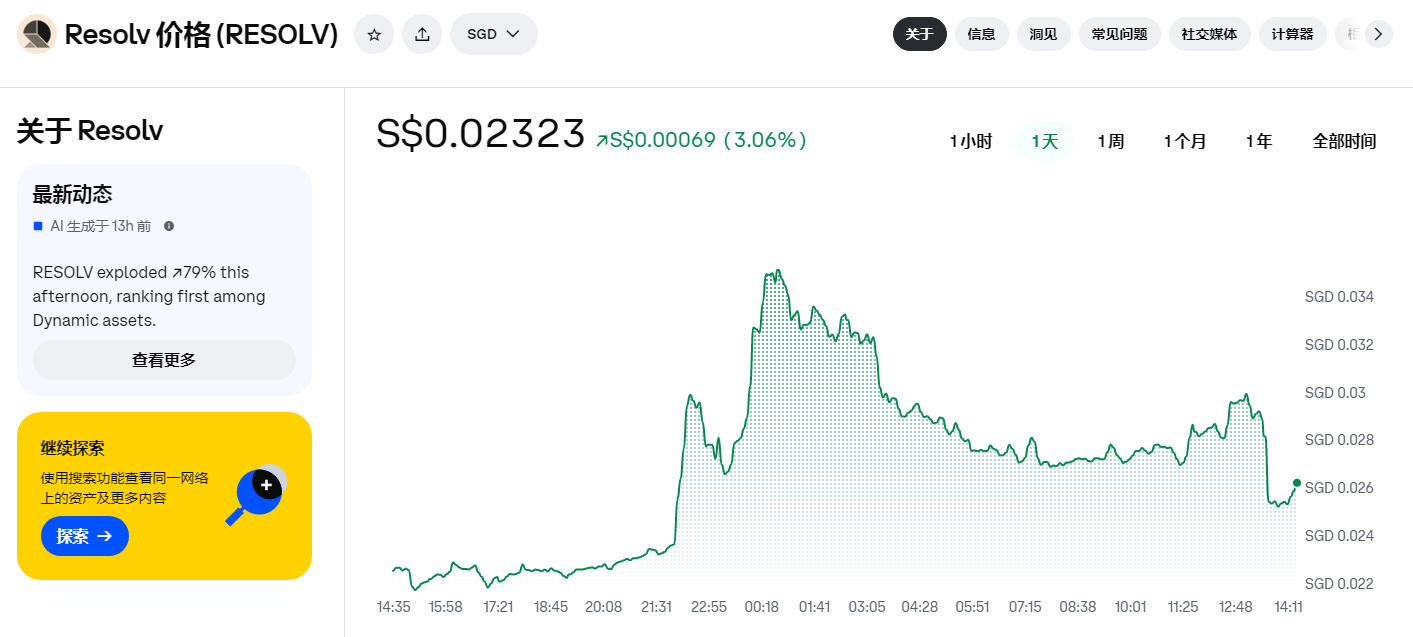Click the 08:38 time axis label
1413x637 pixels.
point(1078,607)
